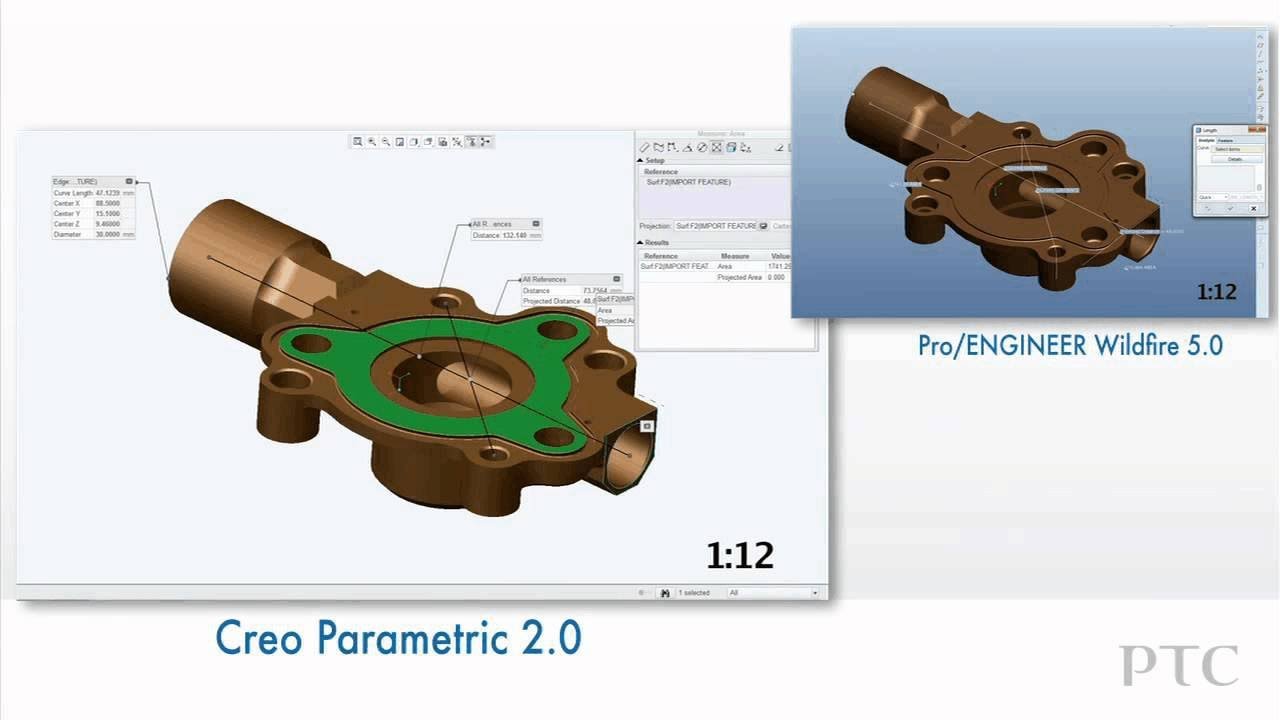Select the Area row in Results table
The height and width of the screenshot is (720, 1280).
point(715,266)
